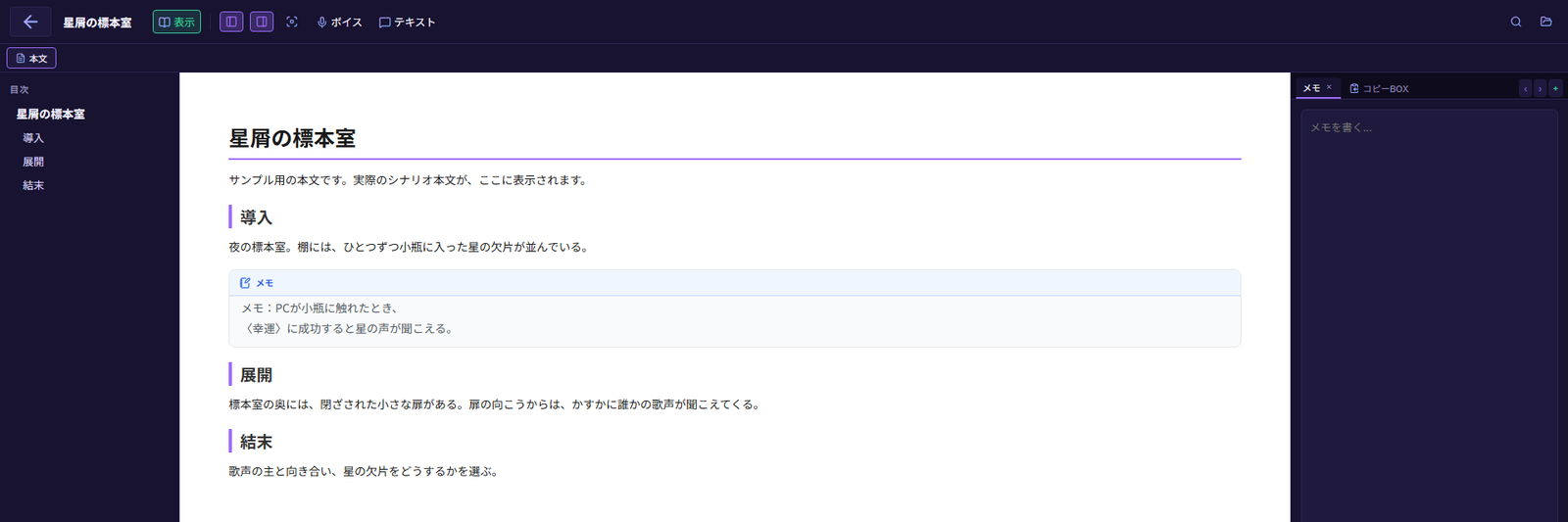The height and width of the screenshot is (522, 1568).
Task: Jump to 結末 in table of contents
Action: [33, 185]
